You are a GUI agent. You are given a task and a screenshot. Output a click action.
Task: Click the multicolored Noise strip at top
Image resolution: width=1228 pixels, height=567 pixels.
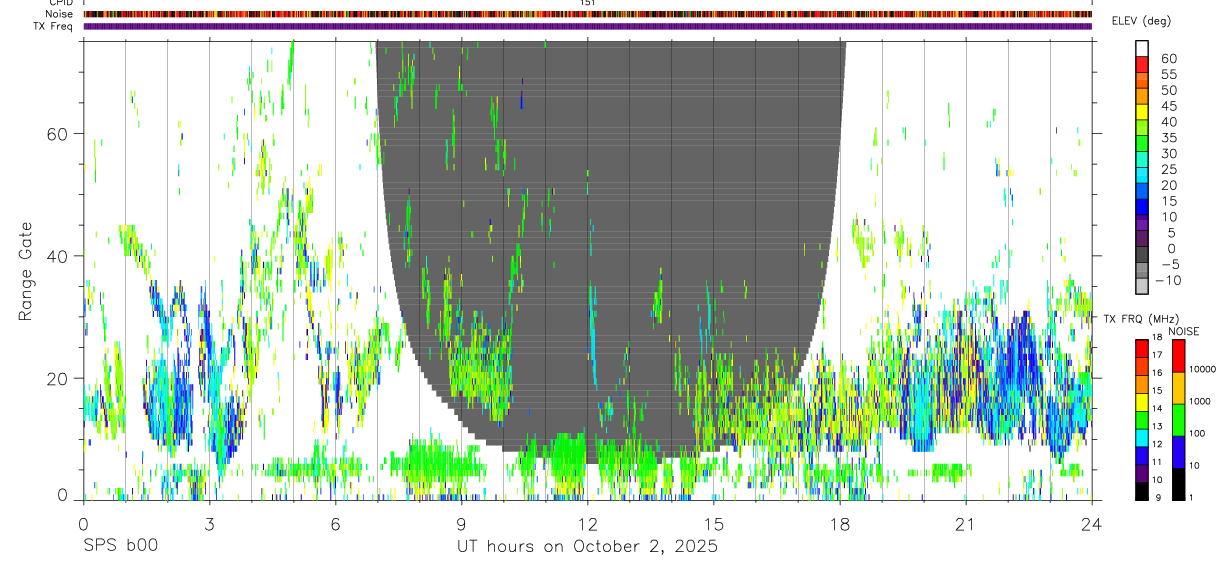pyautogui.click(x=587, y=14)
